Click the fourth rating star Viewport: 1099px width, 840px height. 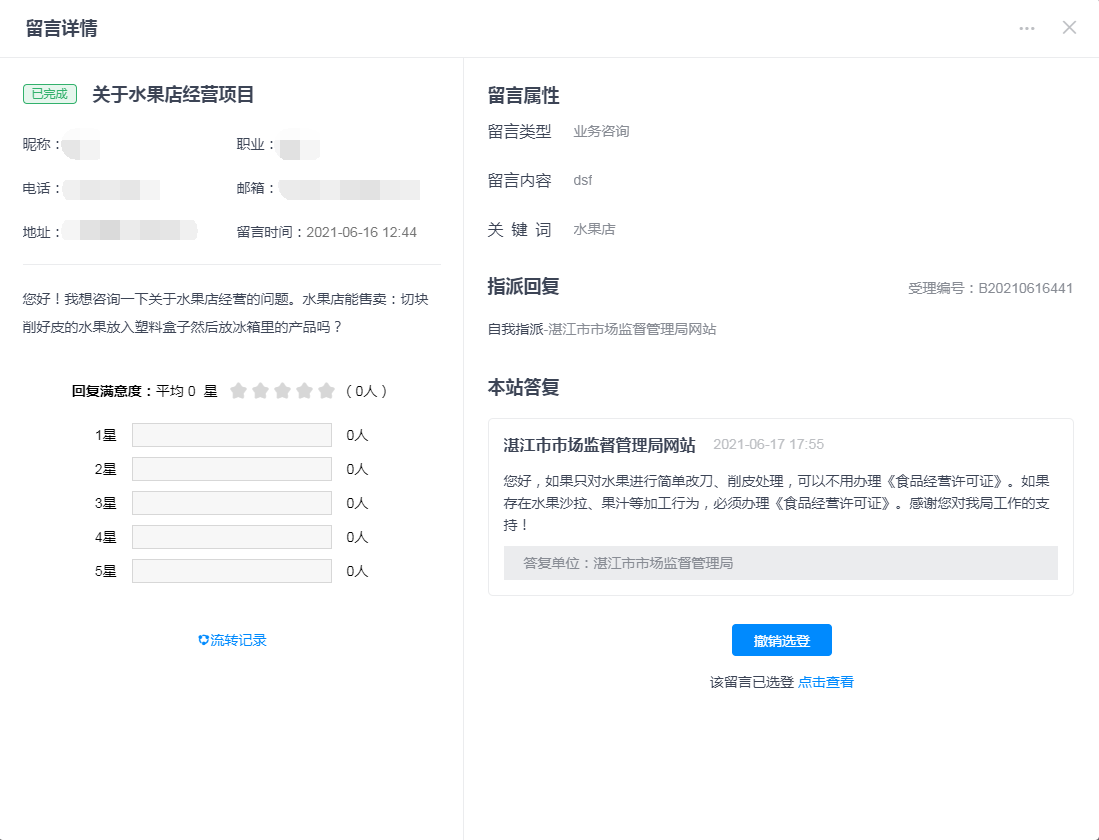click(x=304, y=391)
